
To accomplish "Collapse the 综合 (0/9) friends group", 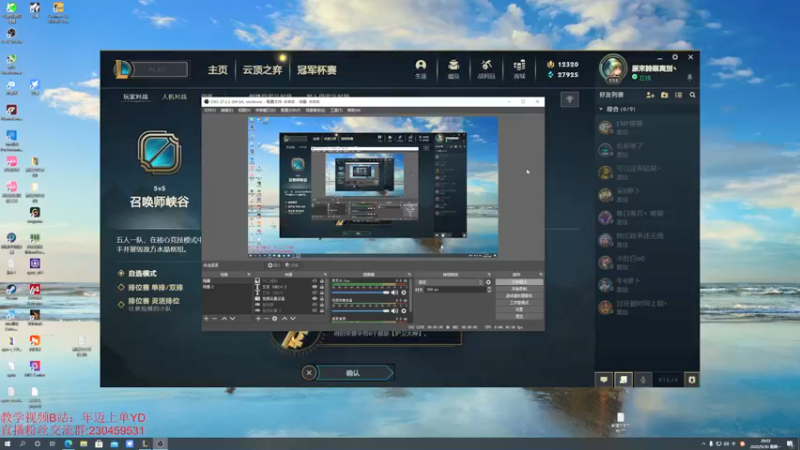I will (x=601, y=109).
